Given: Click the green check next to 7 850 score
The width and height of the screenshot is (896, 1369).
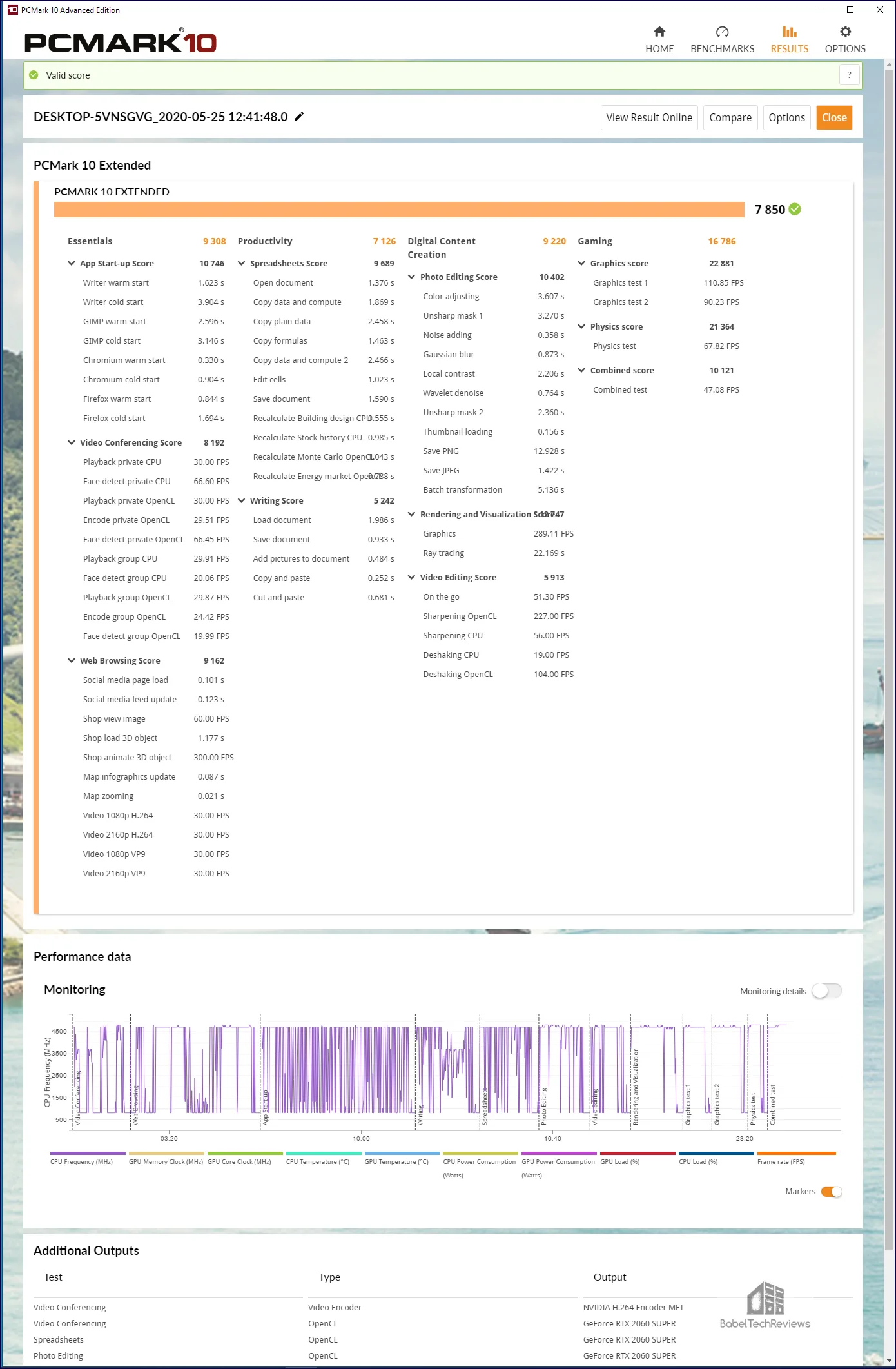Looking at the screenshot, I should click(795, 209).
